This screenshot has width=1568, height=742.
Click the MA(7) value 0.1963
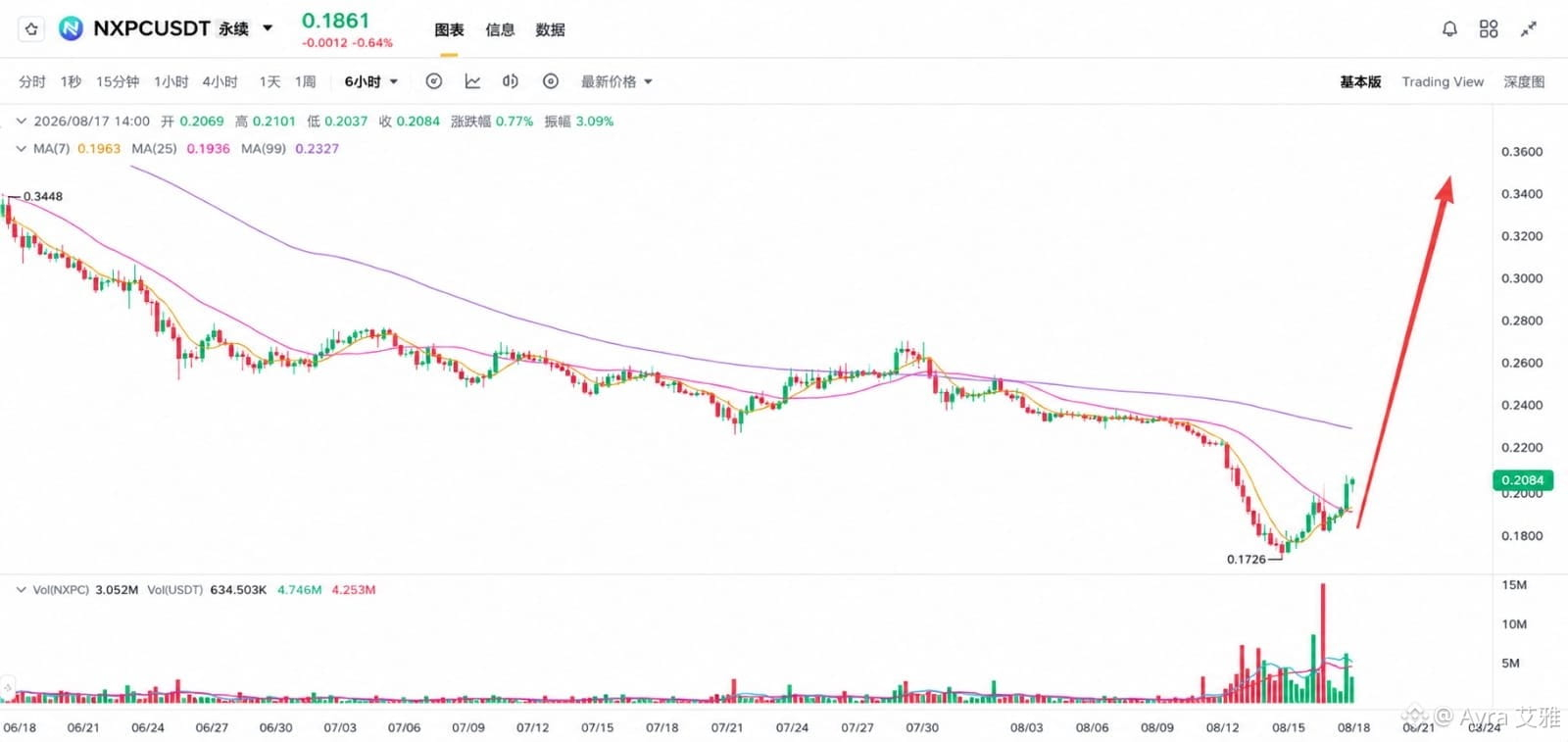pos(99,149)
